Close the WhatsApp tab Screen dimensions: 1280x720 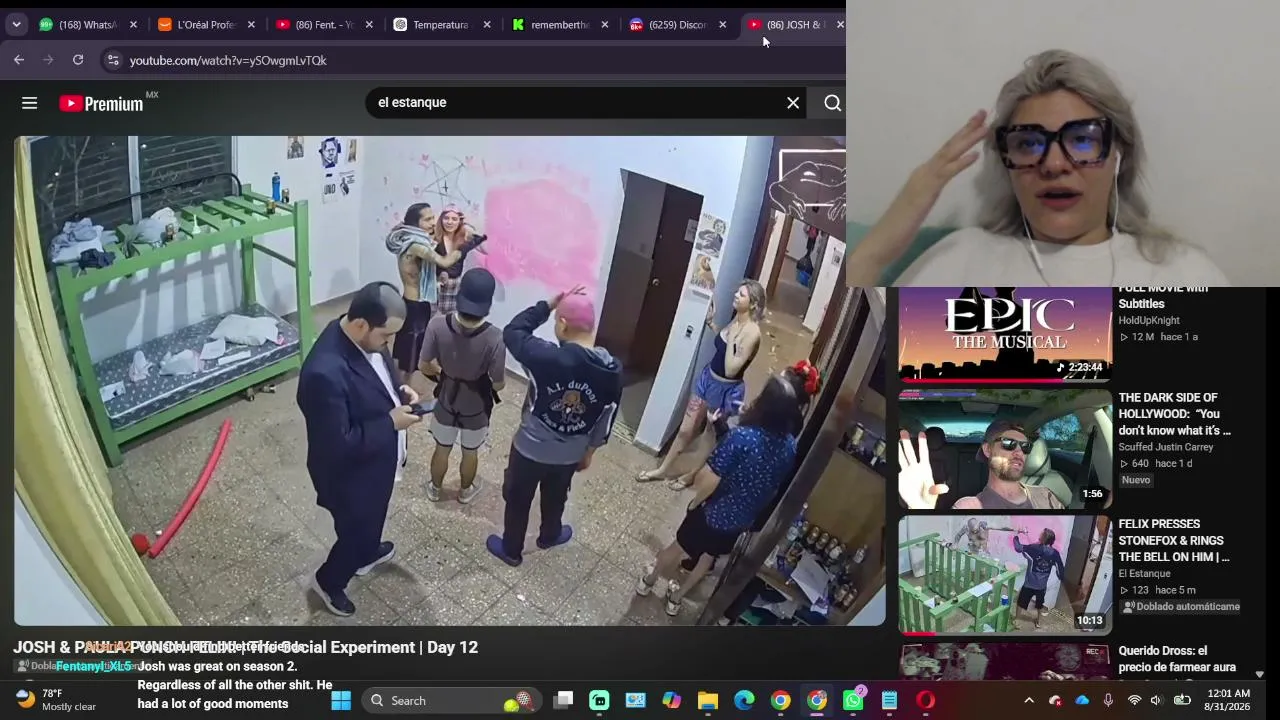pos(133,24)
